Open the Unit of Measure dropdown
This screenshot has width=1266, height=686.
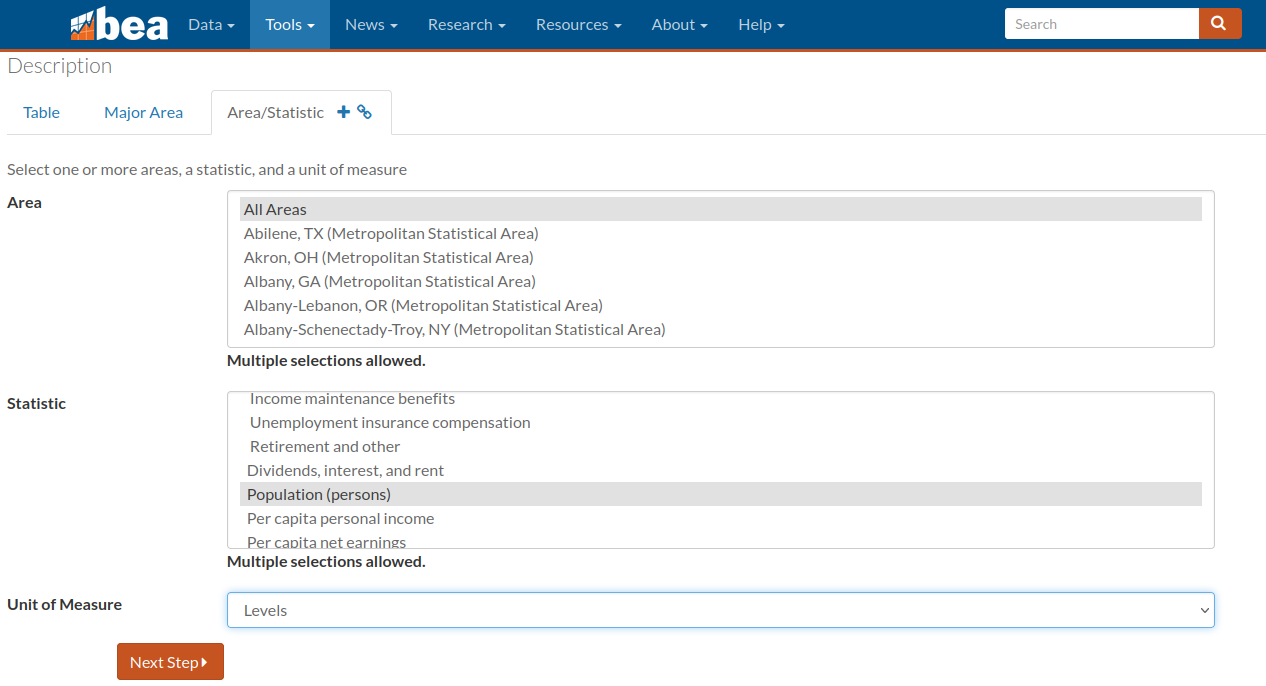tap(720, 610)
